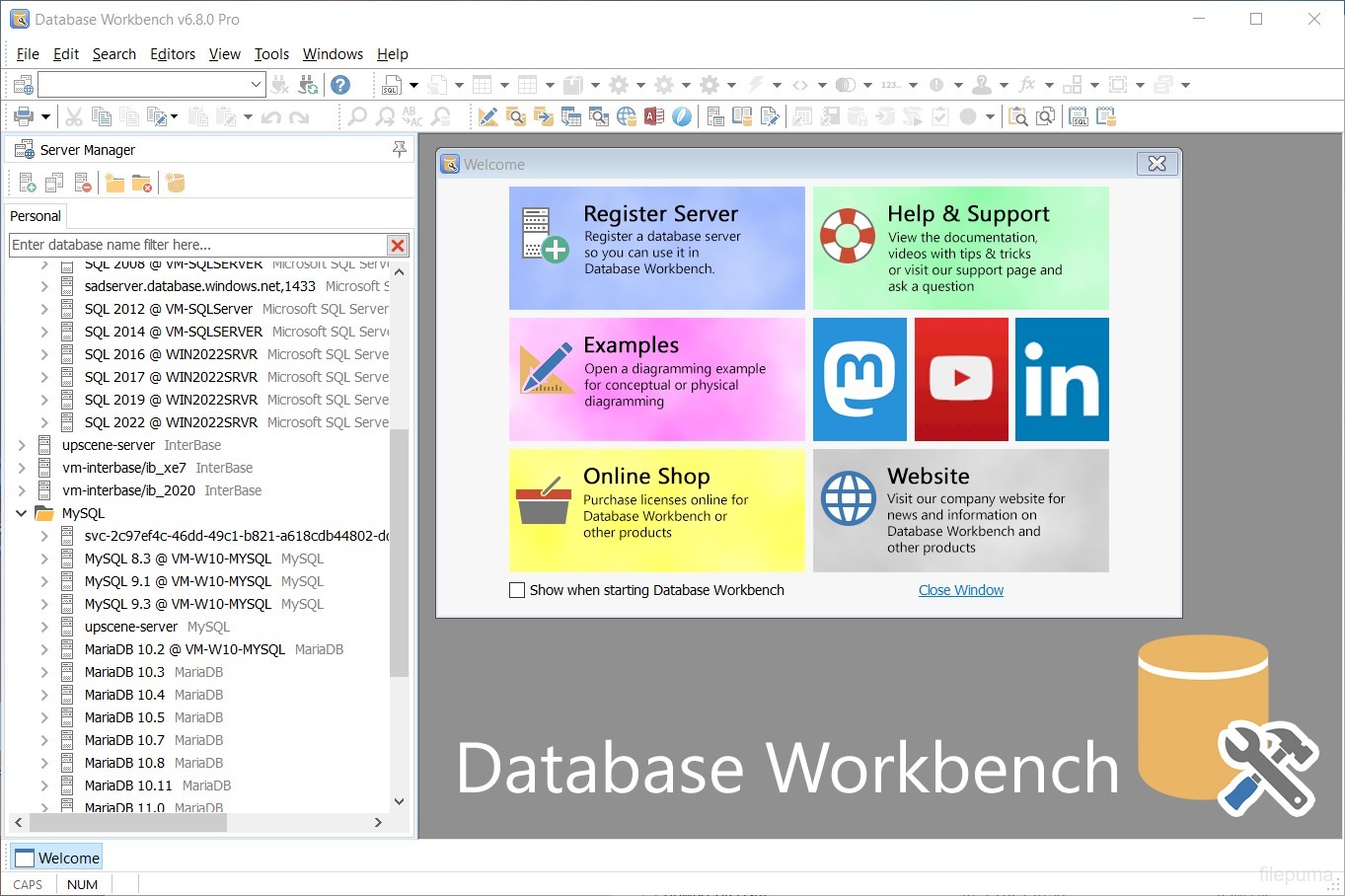The image size is (1345, 896).
Task: Pin the Server Manager panel
Action: pos(400,149)
